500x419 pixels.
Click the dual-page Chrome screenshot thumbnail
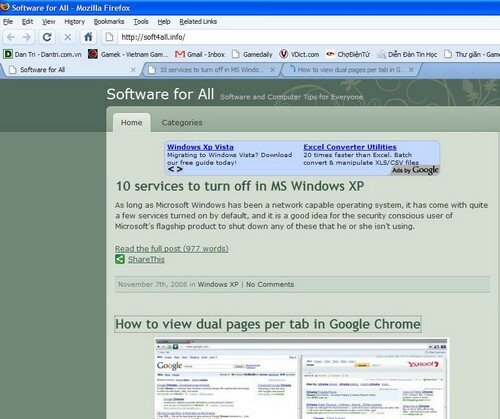302,378
